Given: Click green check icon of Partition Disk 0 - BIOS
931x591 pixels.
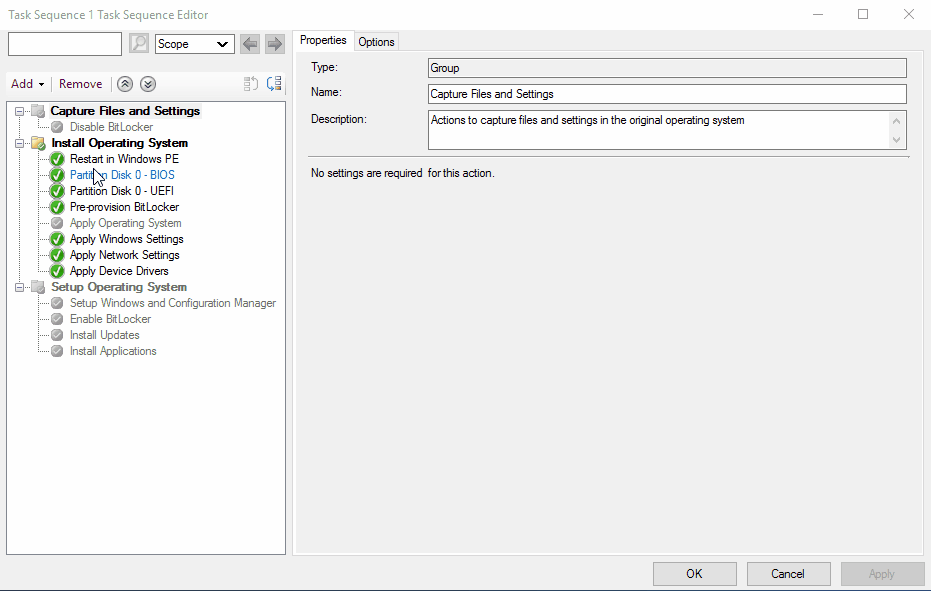Looking at the screenshot, I should 57,175.
